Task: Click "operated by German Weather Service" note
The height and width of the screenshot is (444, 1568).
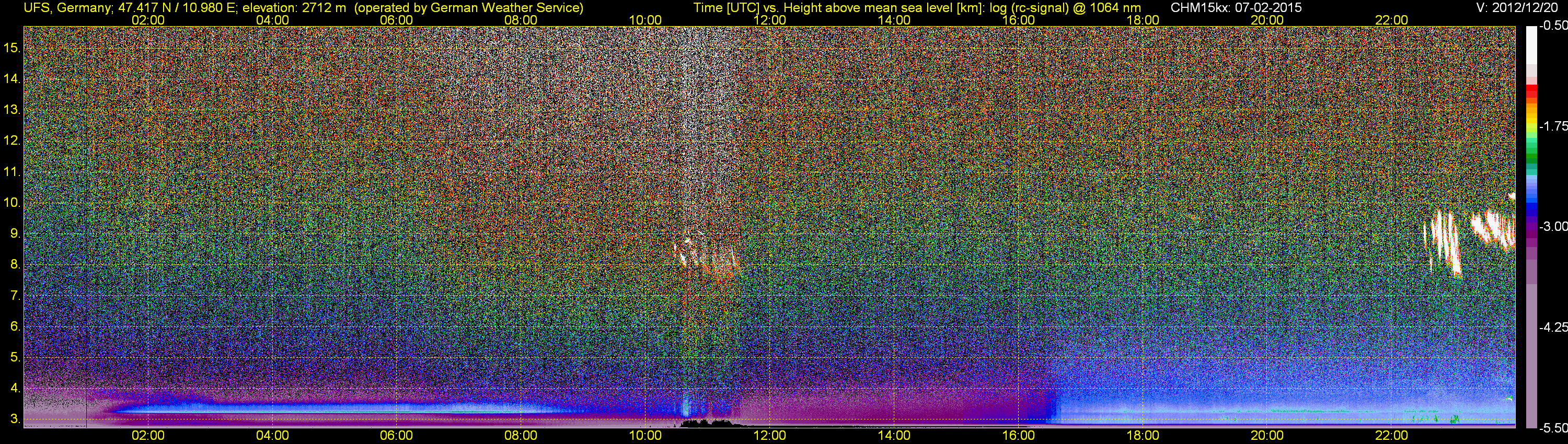Action: [468, 8]
